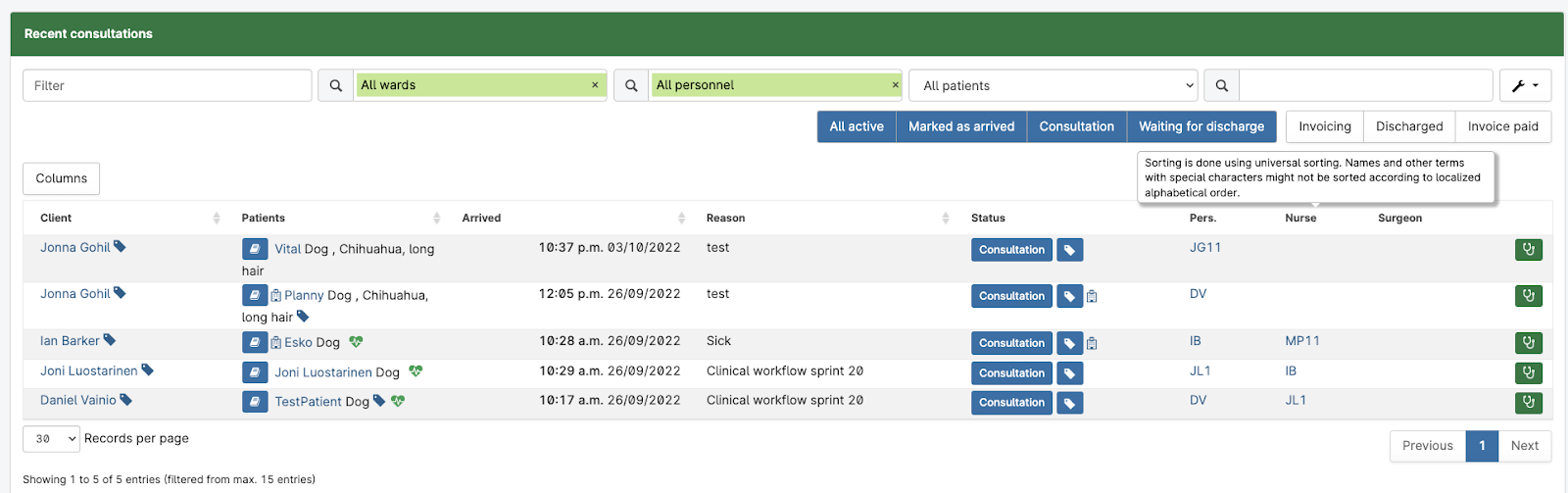Click the stethoscope icon in Jonna Gohil's first row
Screen dimensions: 1568x493
pos(1528,250)
